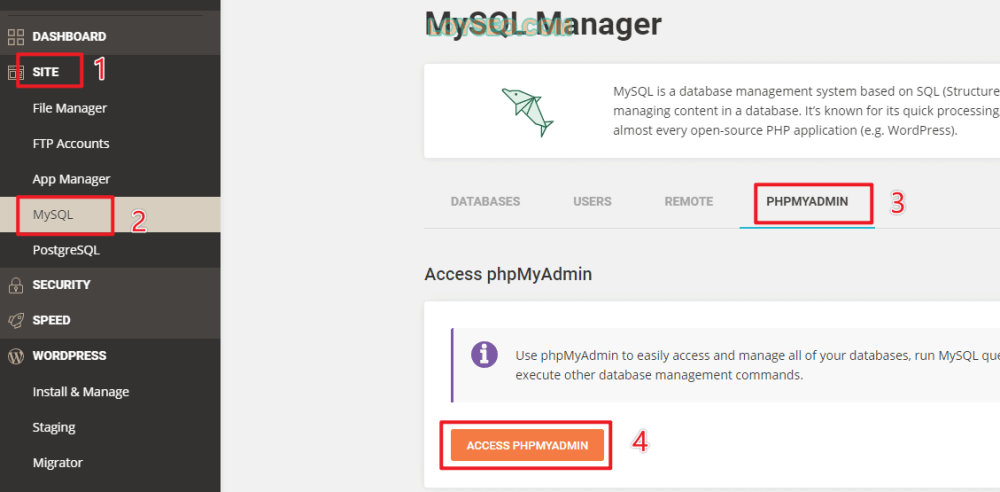Click the purple info icon
The height and width of the screenshot is (492, 1000).
(x=484, y=355)
